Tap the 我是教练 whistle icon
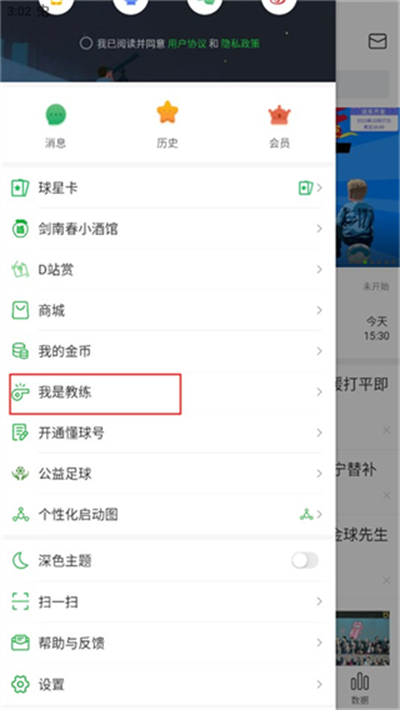 point(20,393)
